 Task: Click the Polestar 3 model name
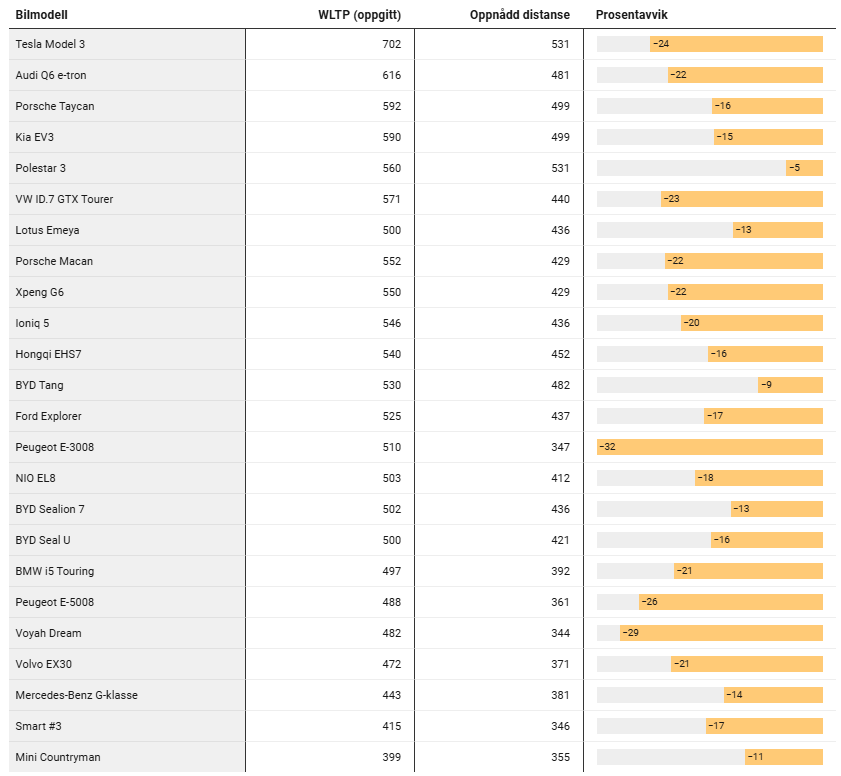tap(41, 168)
